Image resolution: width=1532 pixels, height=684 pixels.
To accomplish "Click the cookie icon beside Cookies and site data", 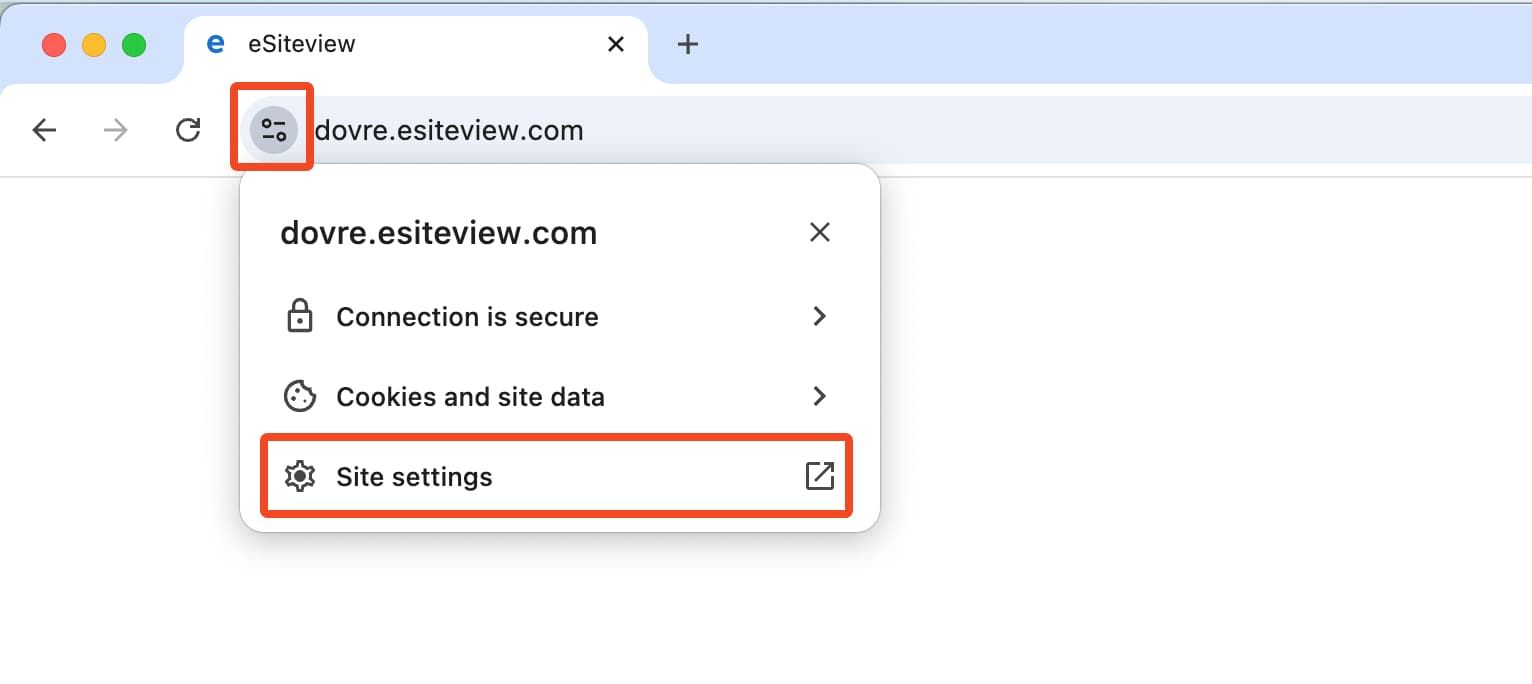I will point(299,396).
